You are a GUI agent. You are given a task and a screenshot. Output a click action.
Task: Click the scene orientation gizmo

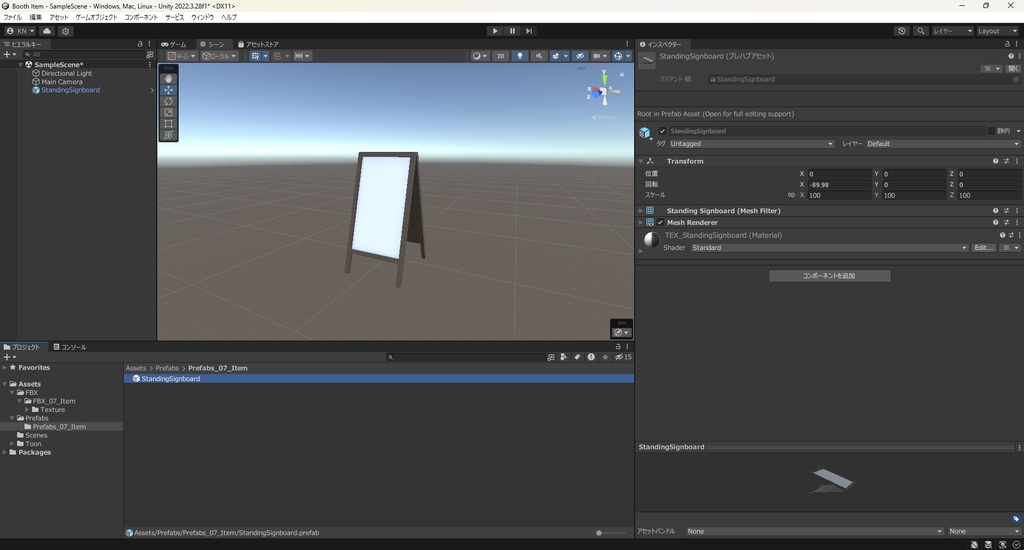click(x=602, y=93)
